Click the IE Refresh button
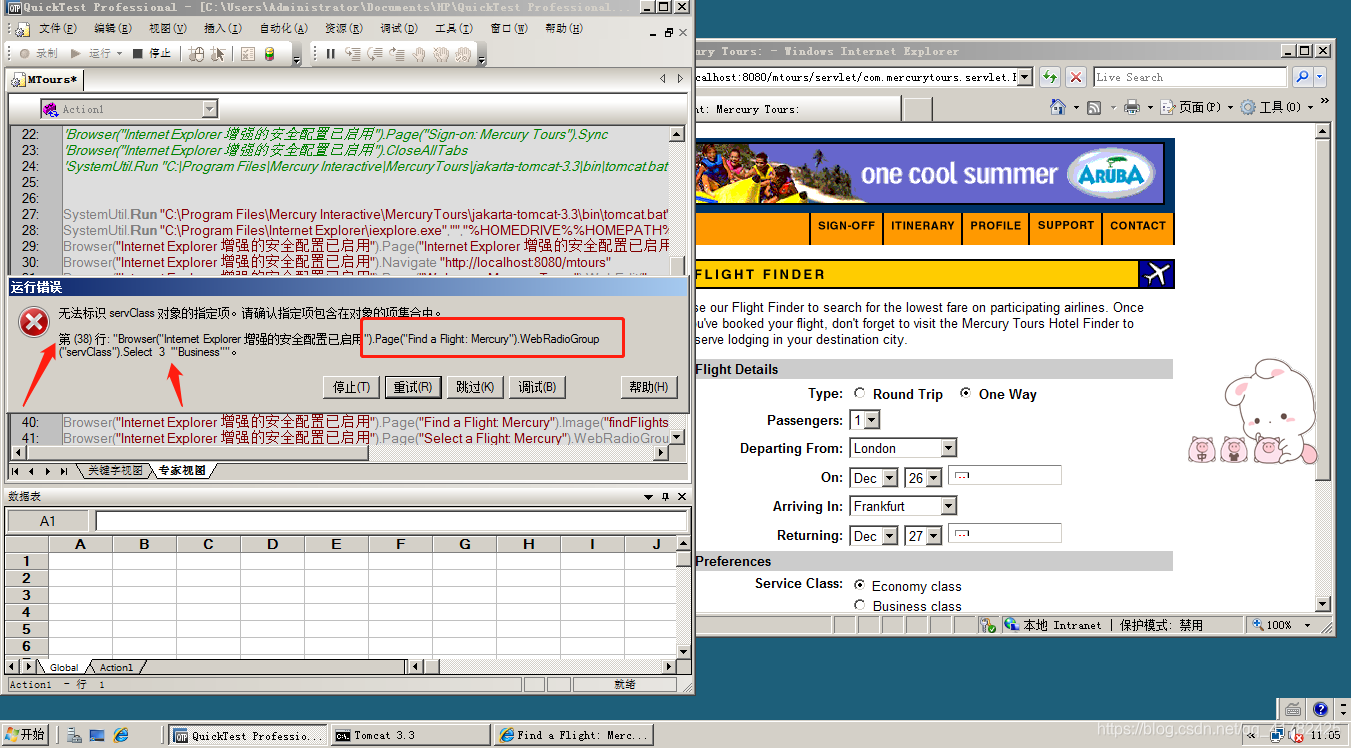1351x748 pixels. pos(1050,77)
